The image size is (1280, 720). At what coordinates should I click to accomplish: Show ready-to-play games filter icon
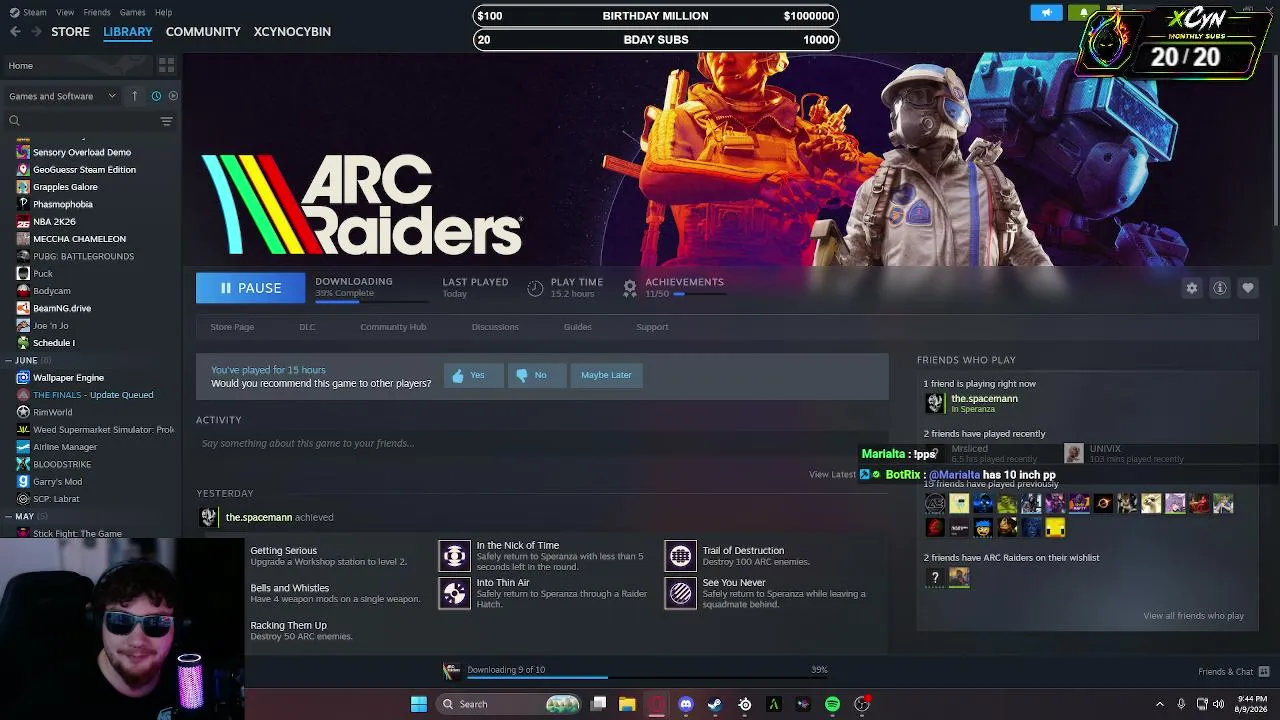coord(173,96)
